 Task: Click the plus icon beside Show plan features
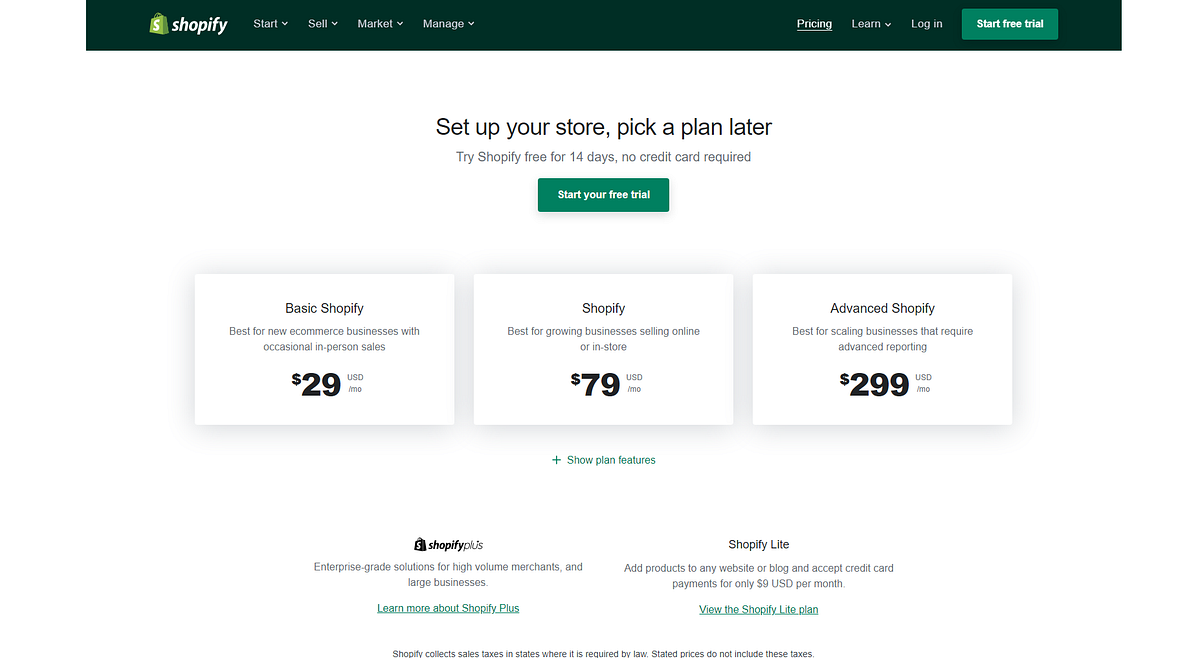click(556, 460)
